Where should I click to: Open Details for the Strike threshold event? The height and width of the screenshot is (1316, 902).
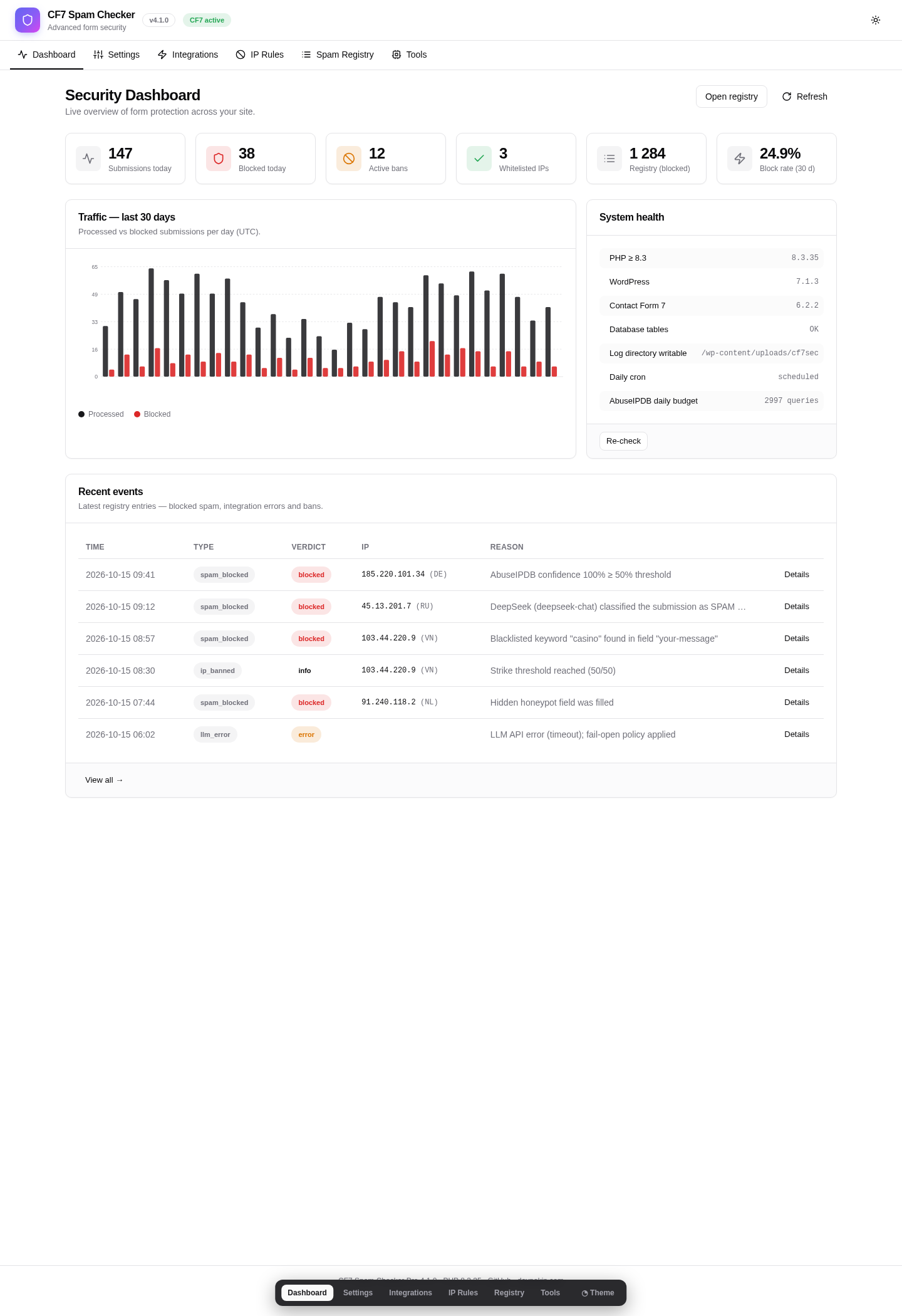[797, 671]
